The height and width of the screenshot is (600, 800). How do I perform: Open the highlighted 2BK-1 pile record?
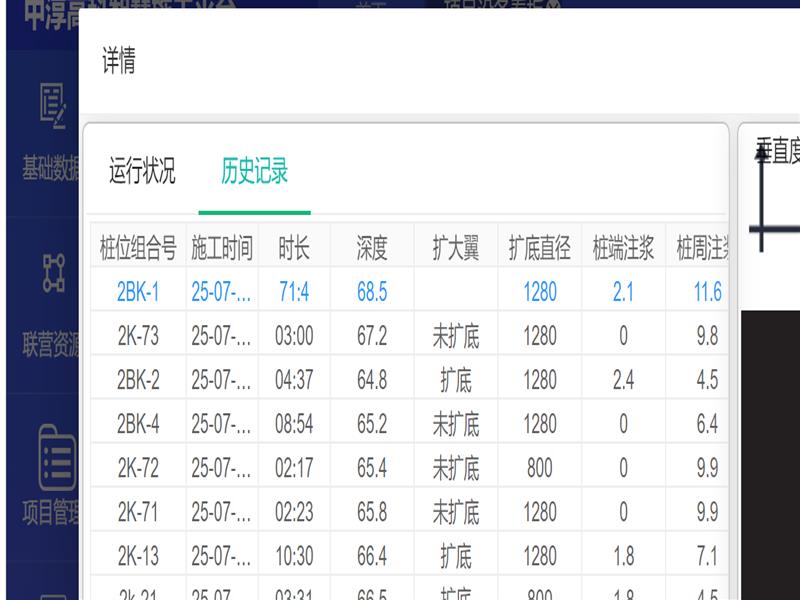tap(138, 292)
